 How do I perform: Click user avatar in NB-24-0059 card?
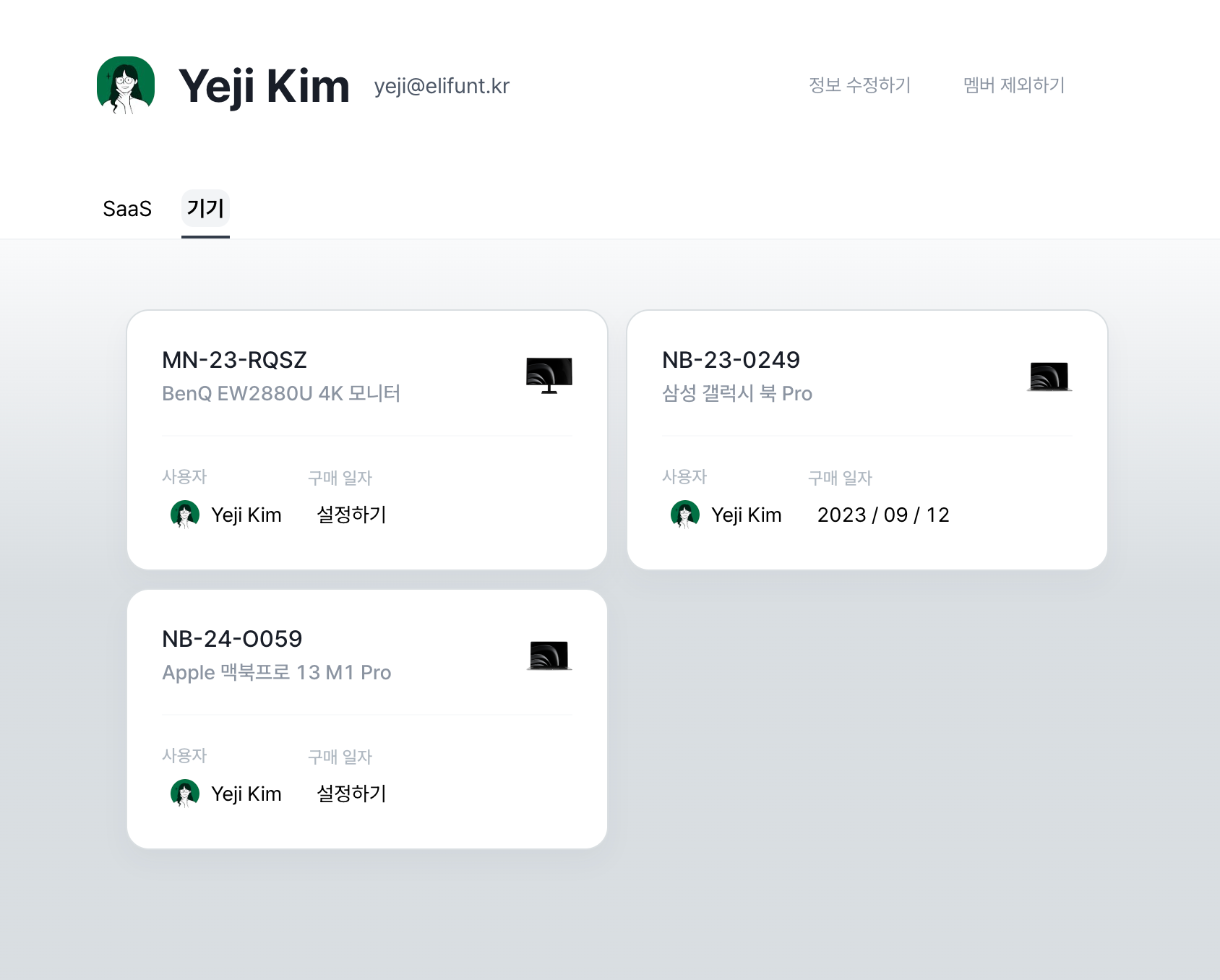coord(185,794)
